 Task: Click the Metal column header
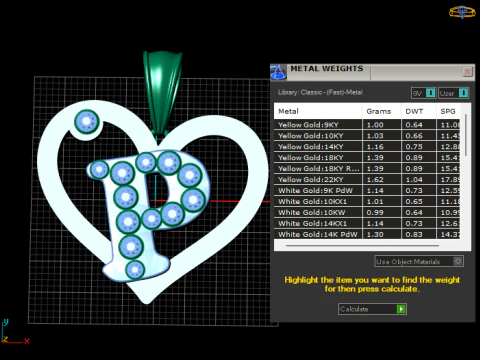[x=318, y=111]
